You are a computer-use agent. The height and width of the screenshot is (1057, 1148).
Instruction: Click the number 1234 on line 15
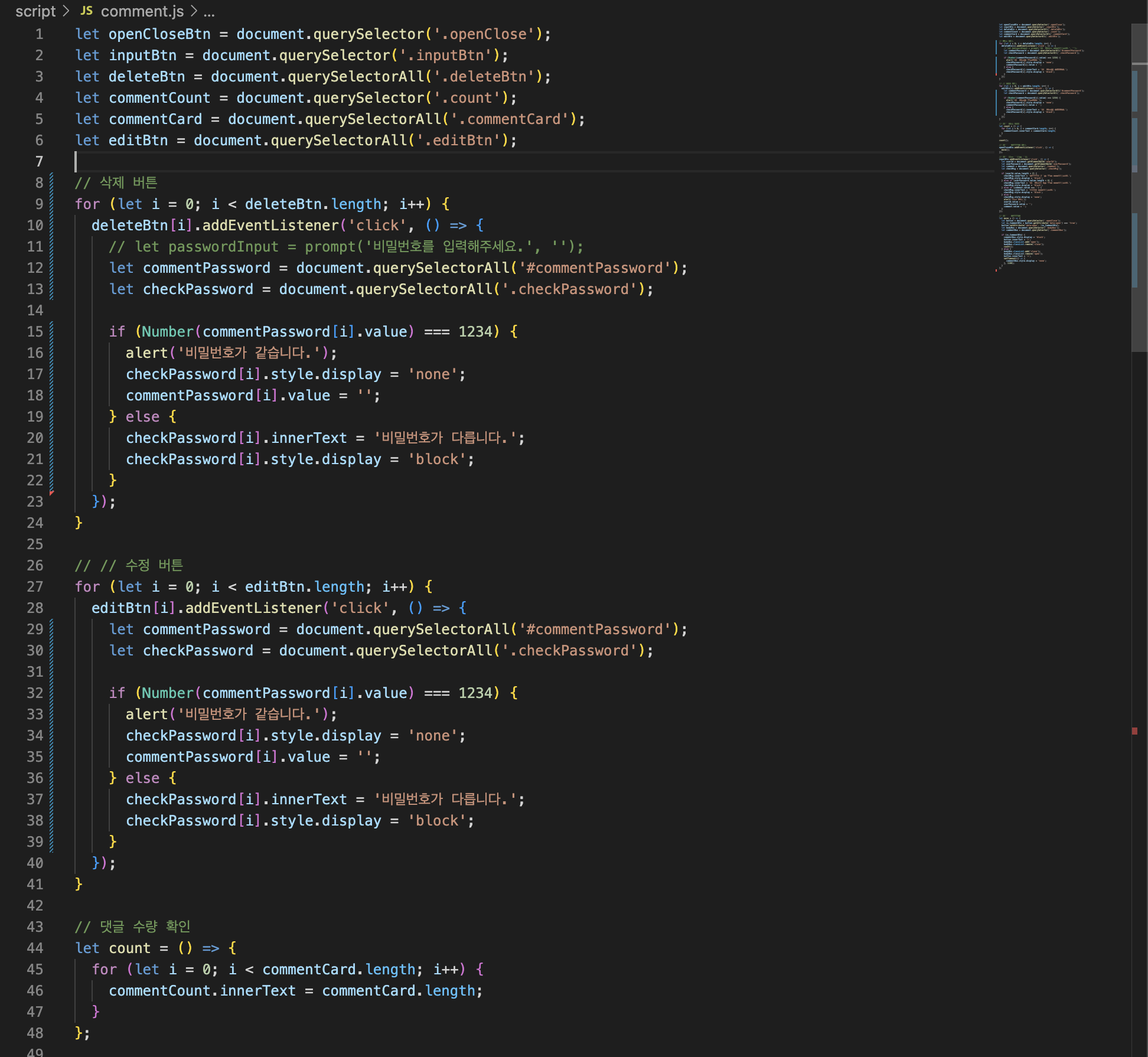tap(475, 332)
